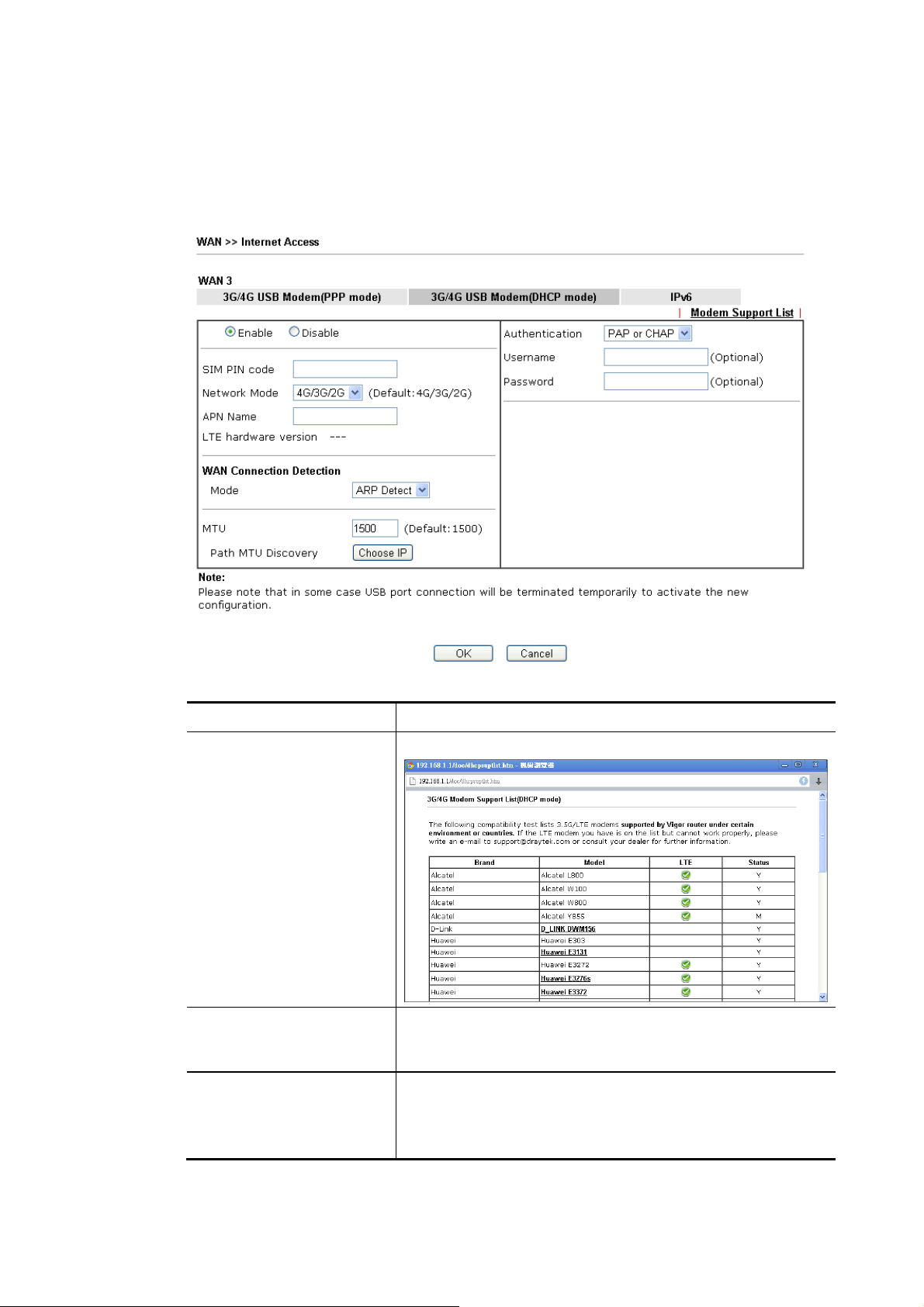Click the green LTE checkmark for Alcatel L800
The image size is (924, 1307).
[686, 875]
